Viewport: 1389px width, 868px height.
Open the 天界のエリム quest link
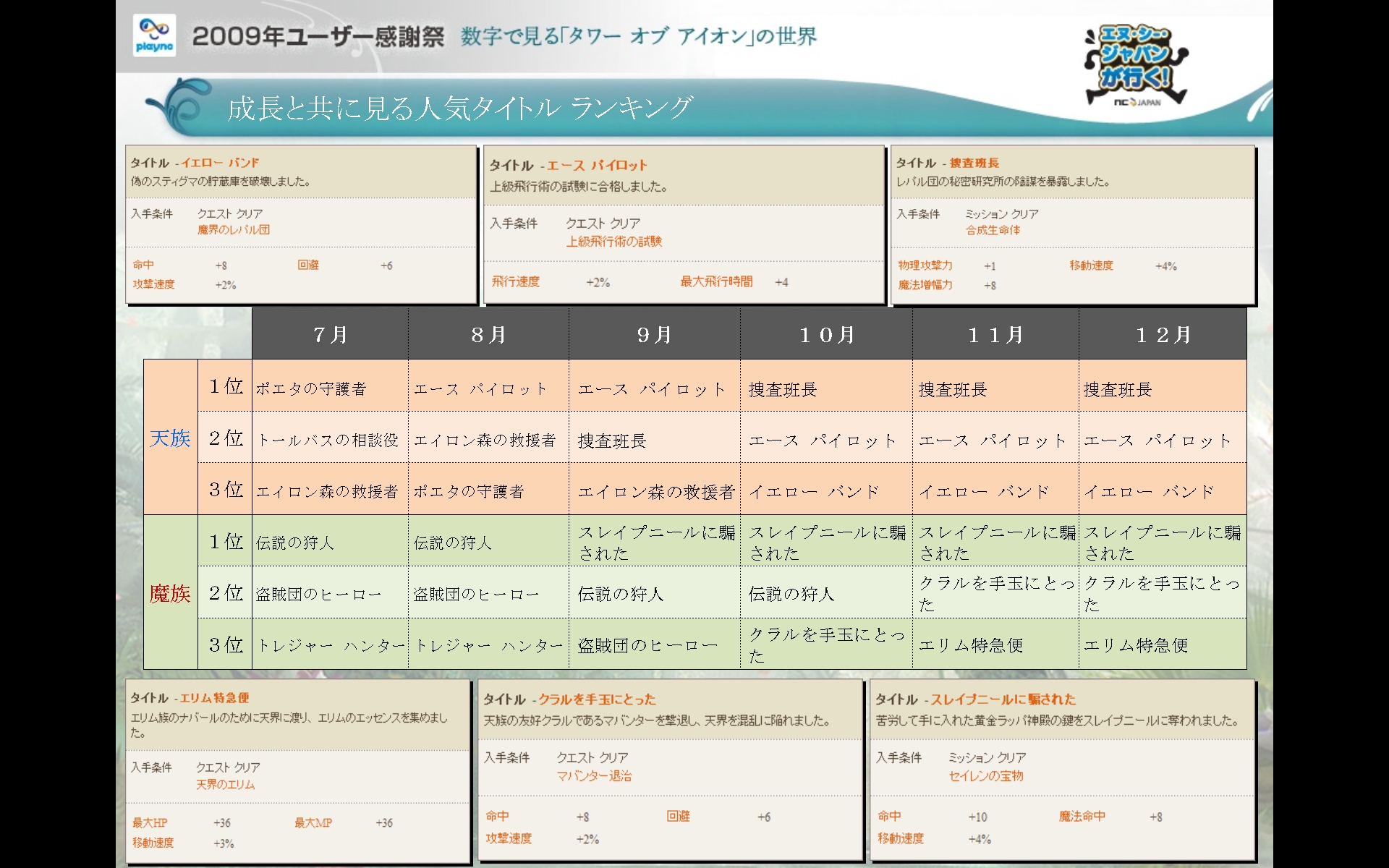tap(225, 785)
